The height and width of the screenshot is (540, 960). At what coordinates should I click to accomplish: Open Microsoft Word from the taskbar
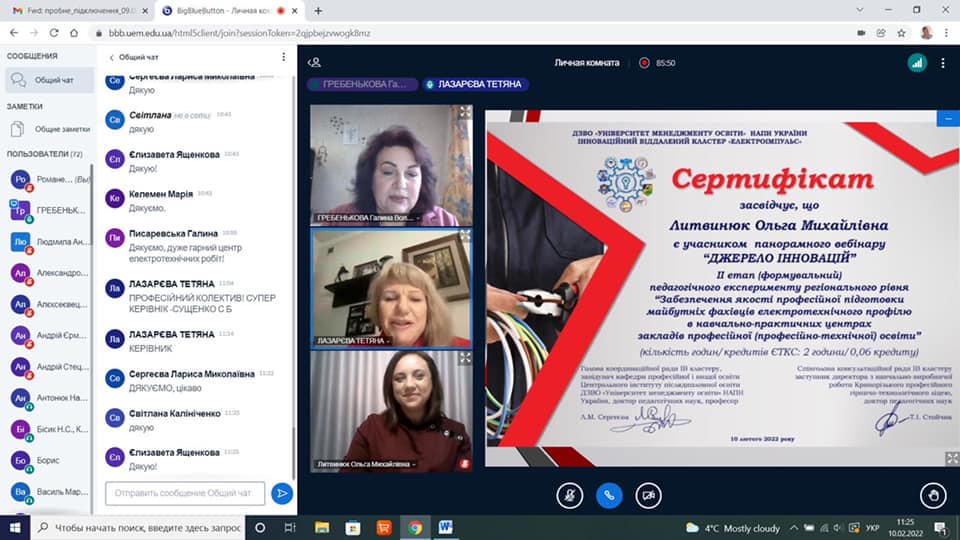445,527
